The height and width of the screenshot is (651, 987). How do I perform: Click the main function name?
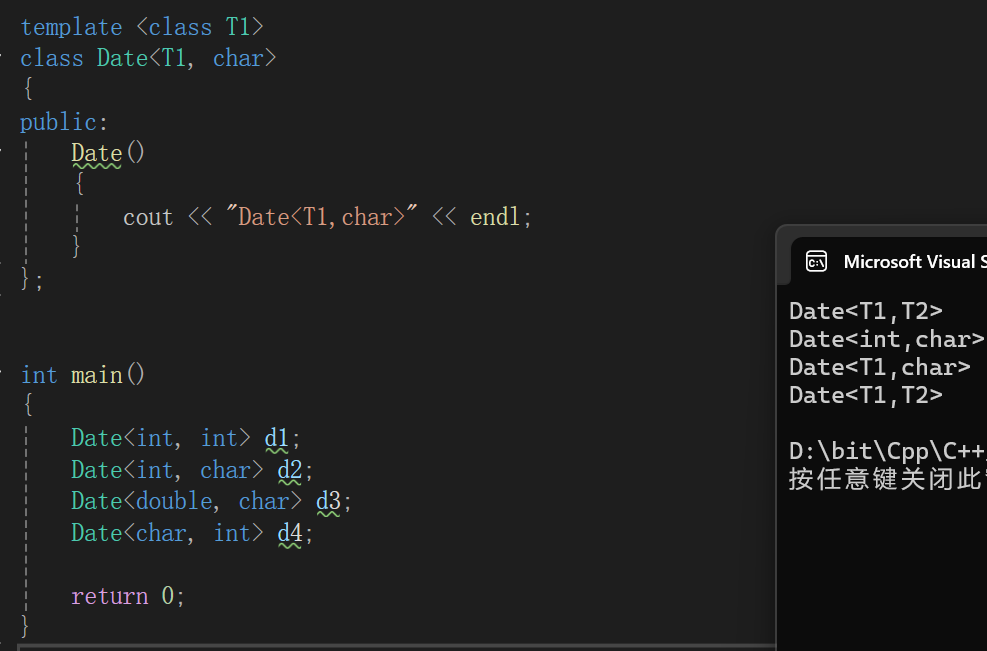coord(96,375)
